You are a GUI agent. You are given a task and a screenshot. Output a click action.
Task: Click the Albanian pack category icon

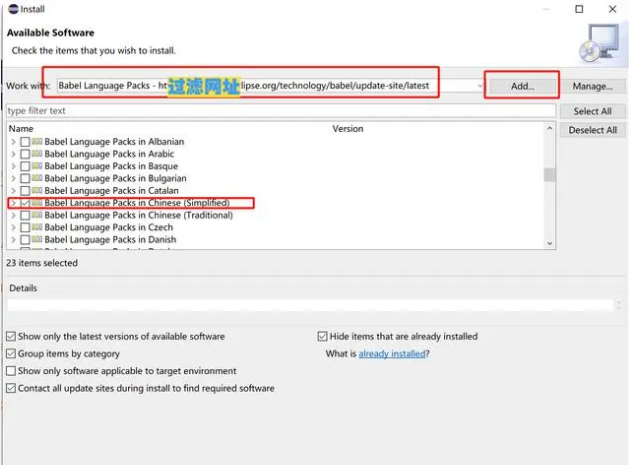point(37,141)
